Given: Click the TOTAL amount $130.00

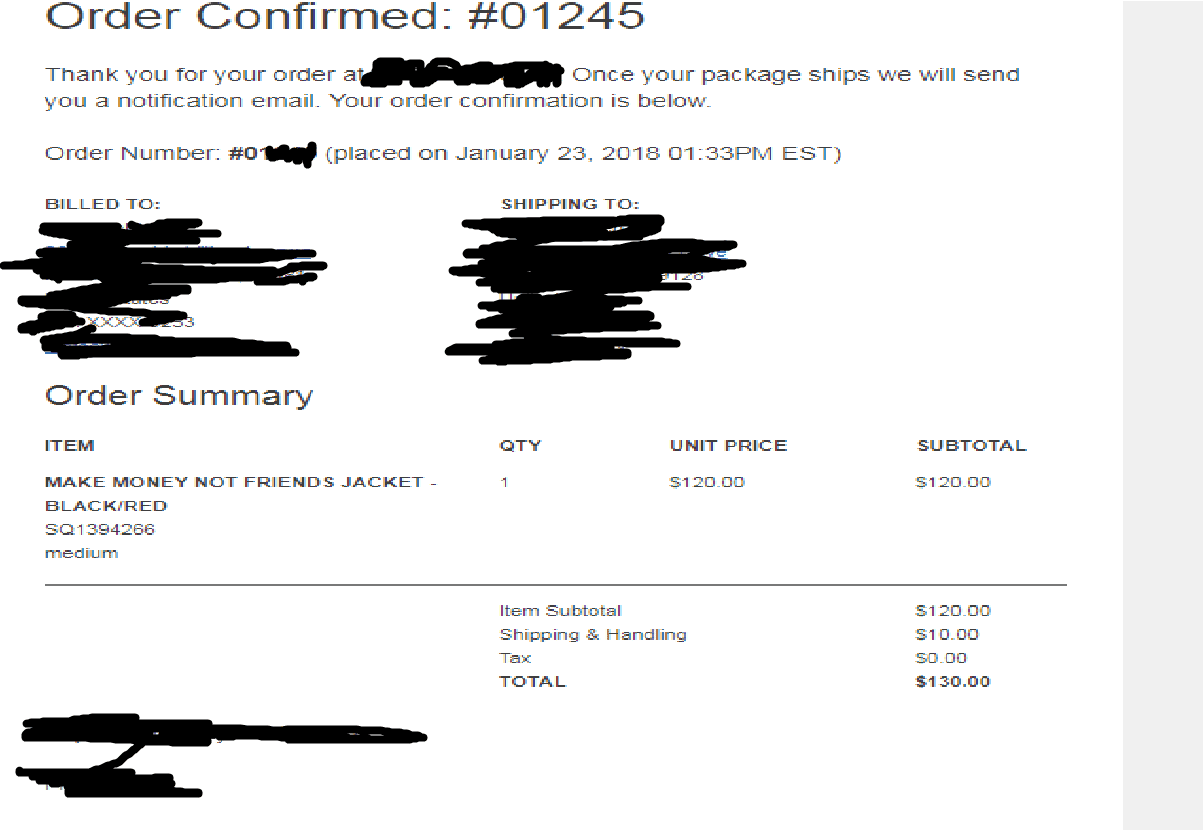Looking at the screenshot, I should [953, 682].
